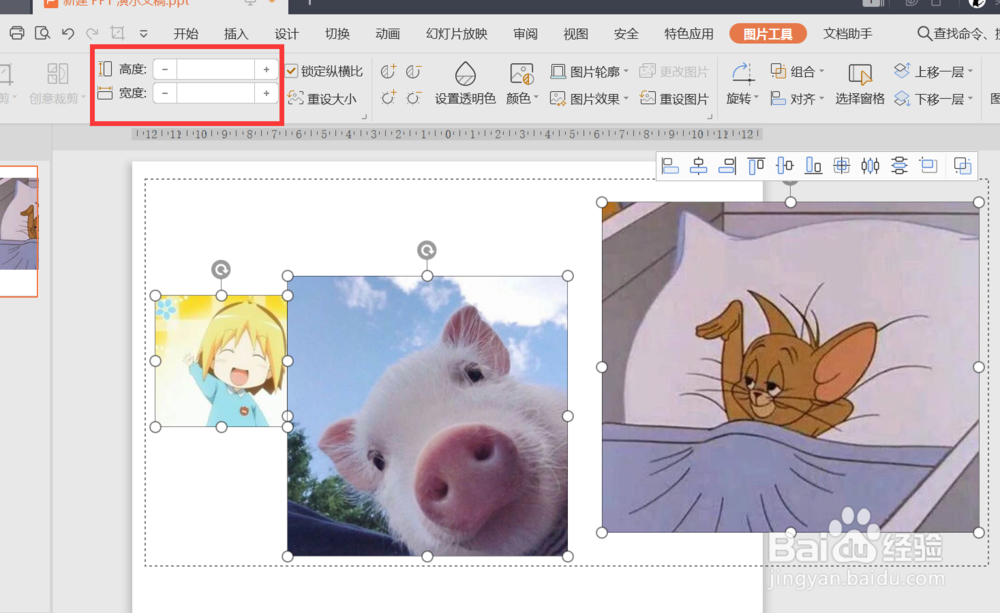Viewport: 1000px width, 613px height.
Task: Center horizontally in floating align toolbar
Action: point(699,166)
